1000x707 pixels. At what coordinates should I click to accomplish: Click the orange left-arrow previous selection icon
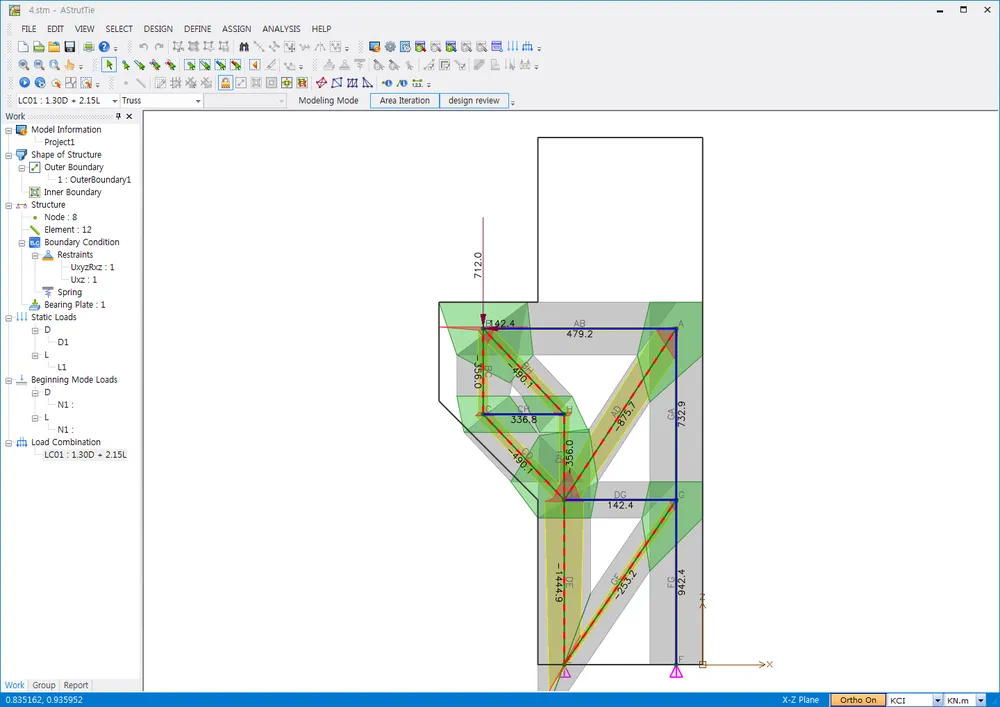coord(254,65)
